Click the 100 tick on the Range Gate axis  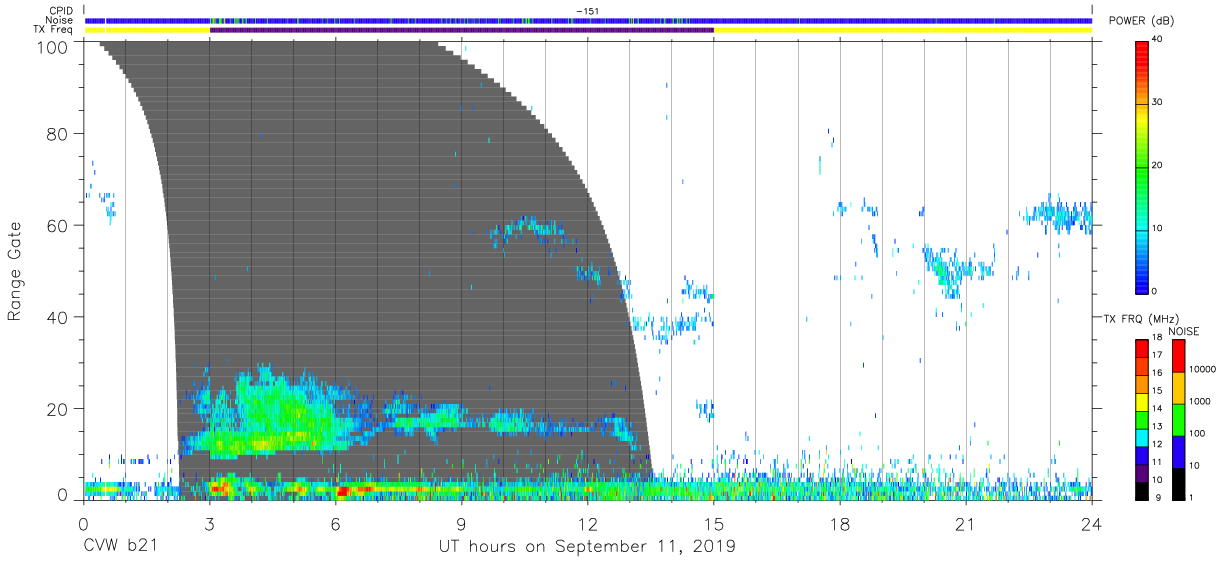coord(52,47)
